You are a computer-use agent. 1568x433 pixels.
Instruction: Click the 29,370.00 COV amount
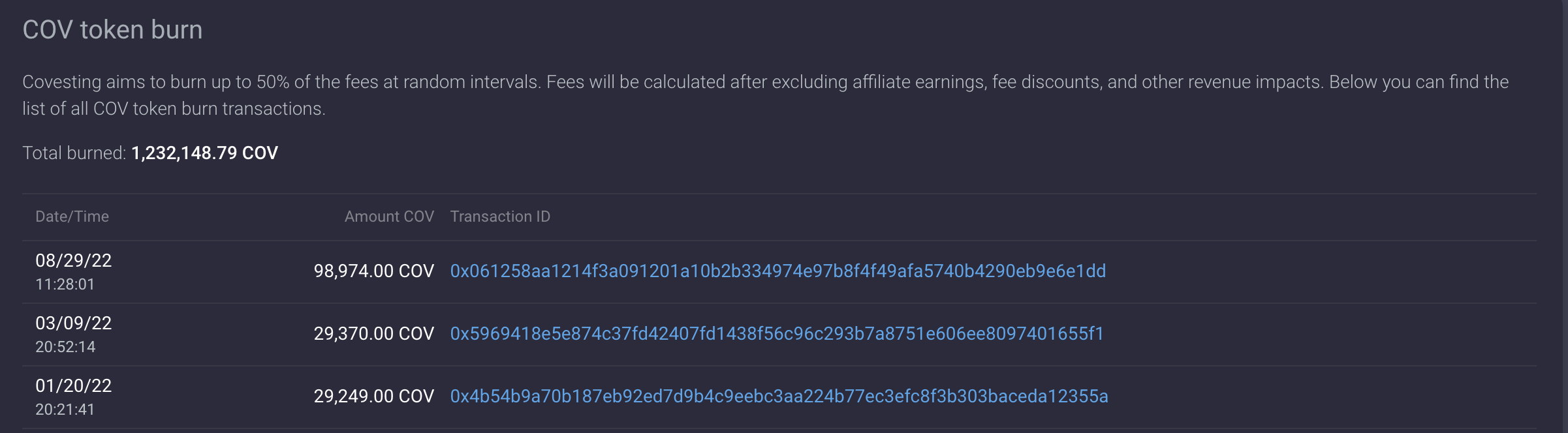click(373, 334)
